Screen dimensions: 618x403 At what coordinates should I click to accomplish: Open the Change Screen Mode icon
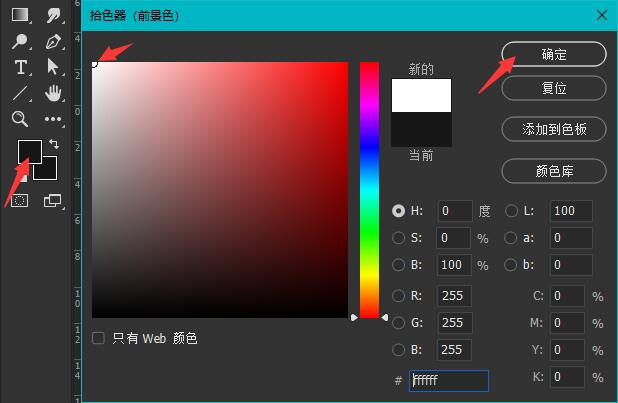click(52, 201)
